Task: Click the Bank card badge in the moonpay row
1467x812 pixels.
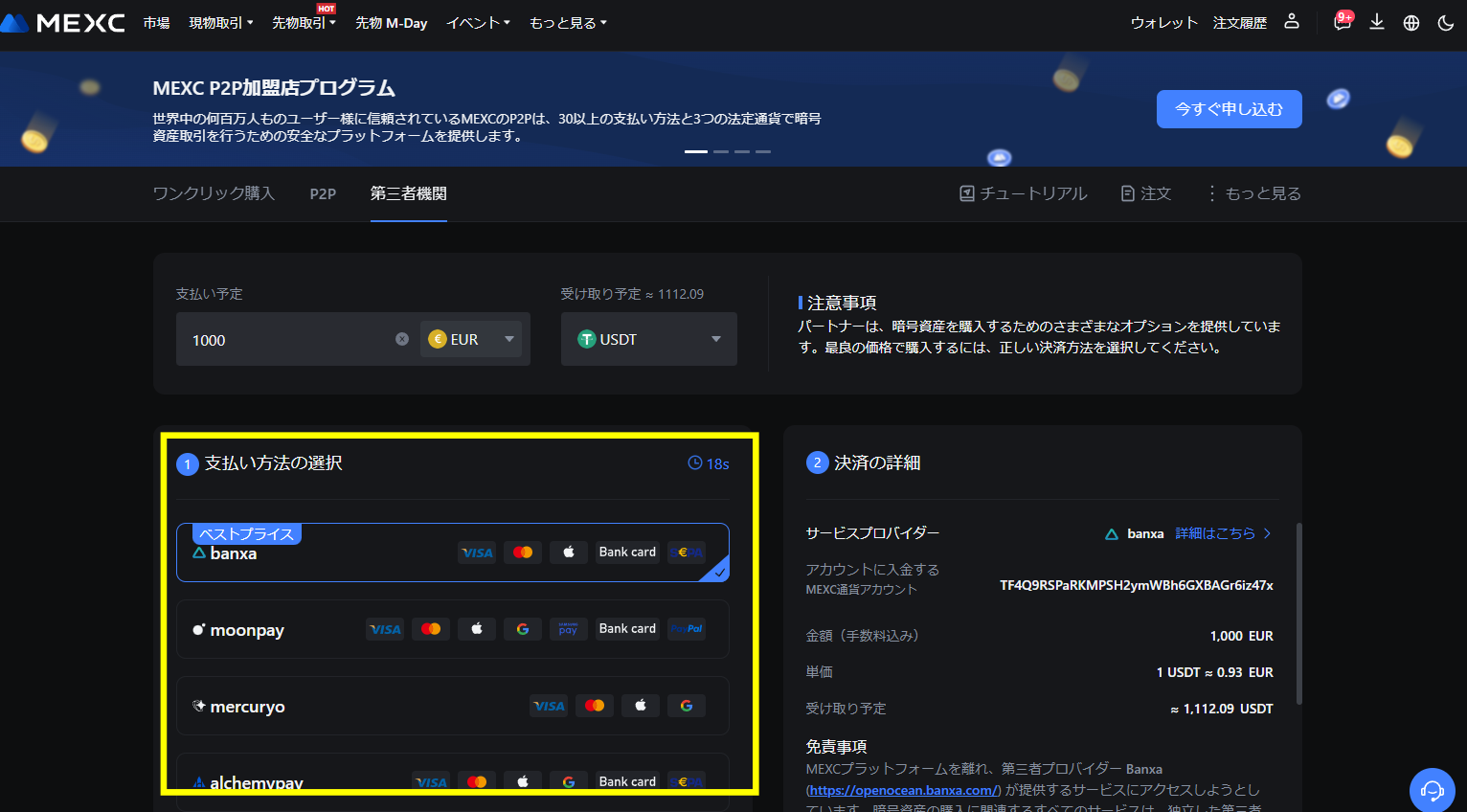Action: pyautogui.click(x=627, y=629)
